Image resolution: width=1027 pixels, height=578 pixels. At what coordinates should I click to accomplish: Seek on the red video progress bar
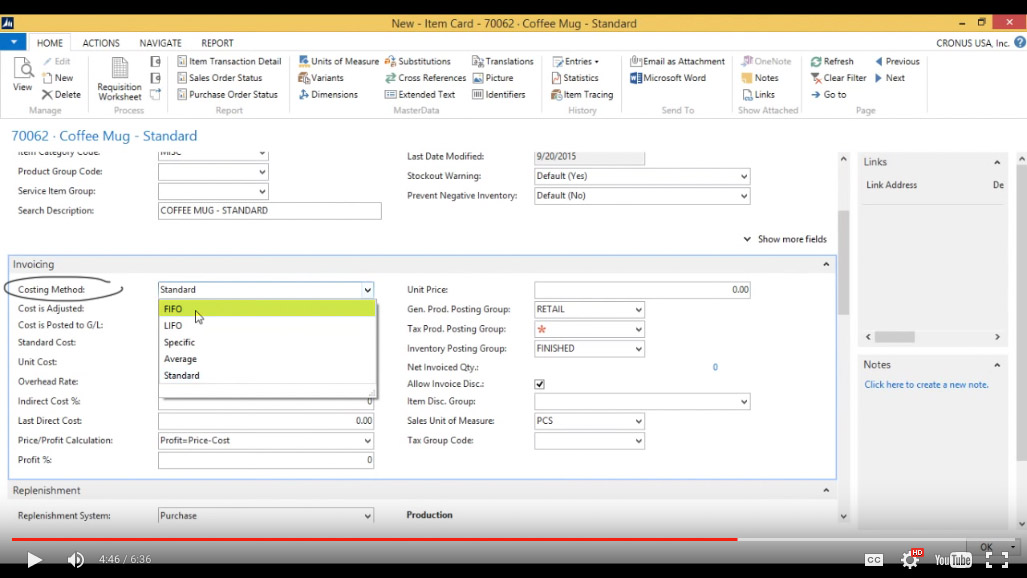tap(374, 539)
